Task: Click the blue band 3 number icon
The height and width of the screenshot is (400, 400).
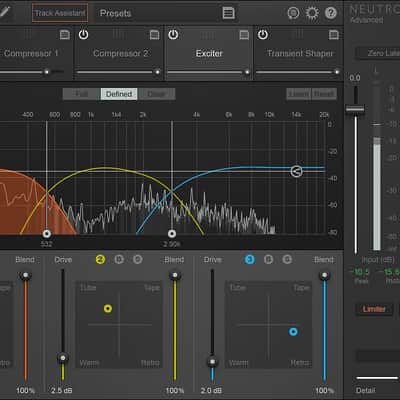Action: (250, 259)
